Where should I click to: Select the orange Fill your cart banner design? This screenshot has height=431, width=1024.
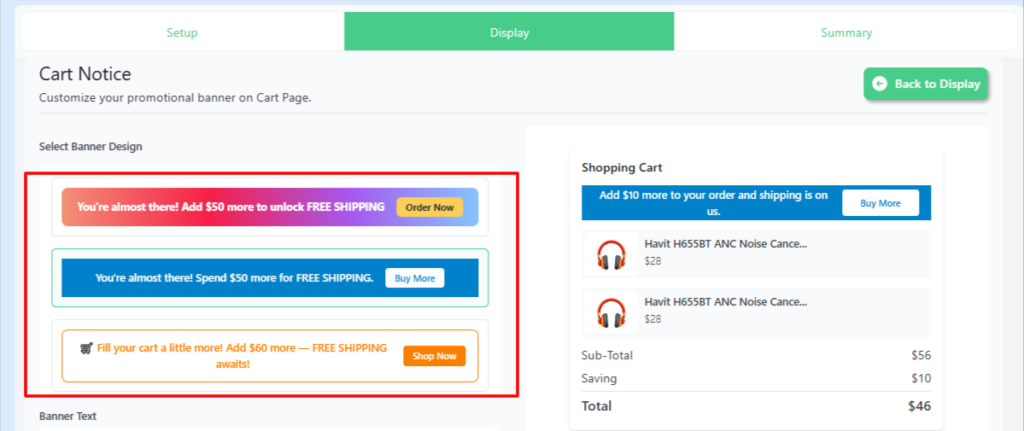pyautogui.click(x=270, y=355)
